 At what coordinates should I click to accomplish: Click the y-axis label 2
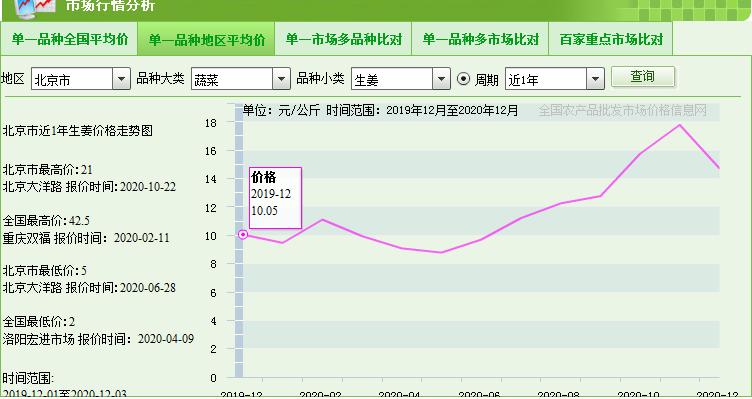[x=213, y=349]
